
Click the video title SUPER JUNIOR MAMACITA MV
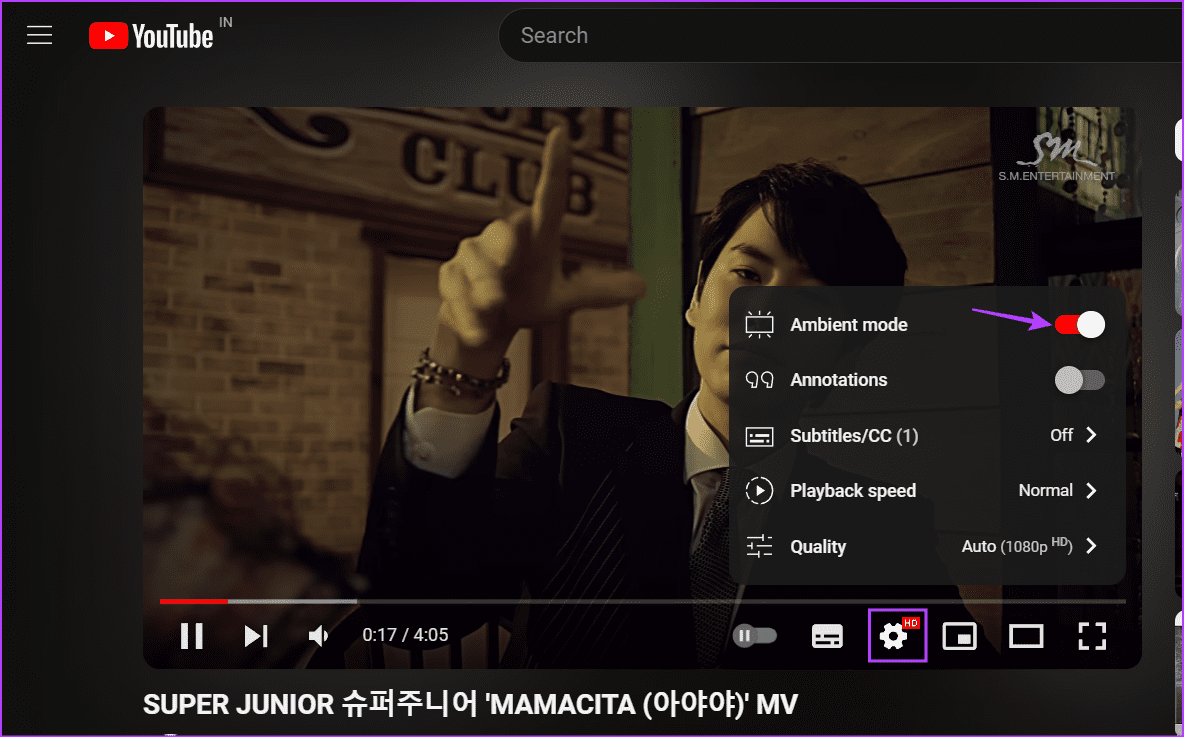point(470,705)
